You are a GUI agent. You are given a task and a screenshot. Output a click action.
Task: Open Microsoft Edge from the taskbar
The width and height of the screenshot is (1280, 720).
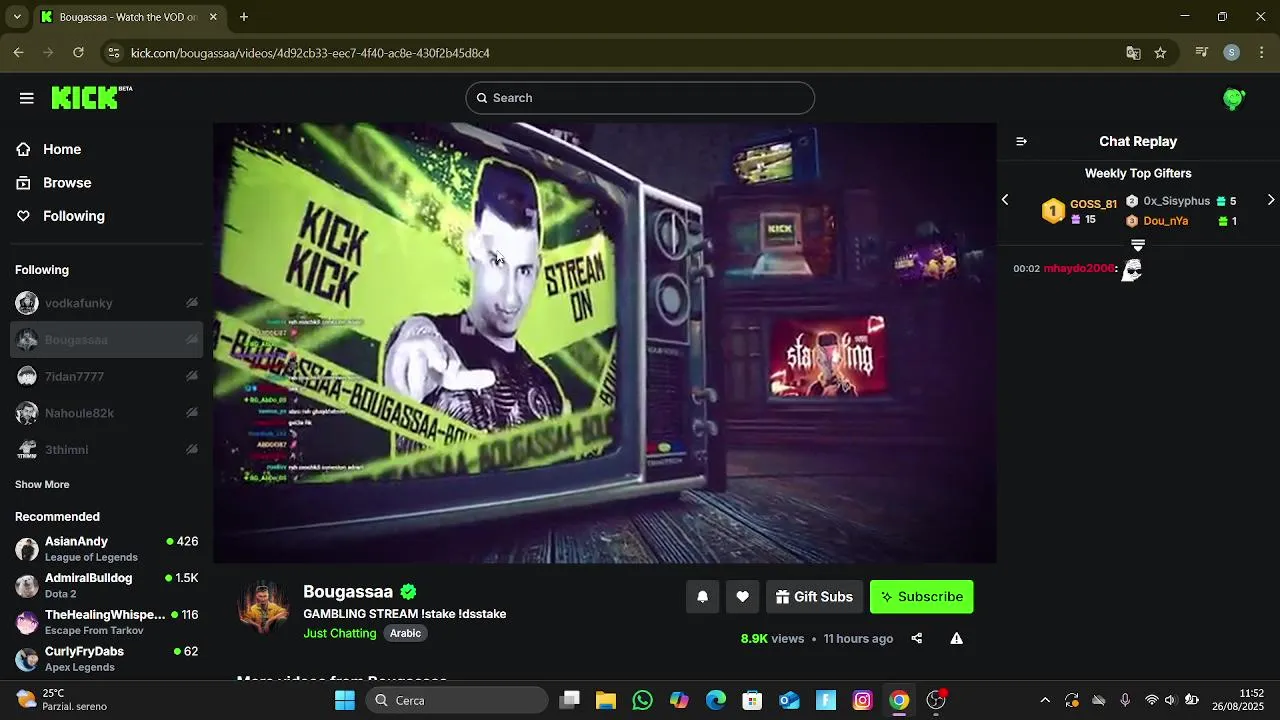coord(716,700)
